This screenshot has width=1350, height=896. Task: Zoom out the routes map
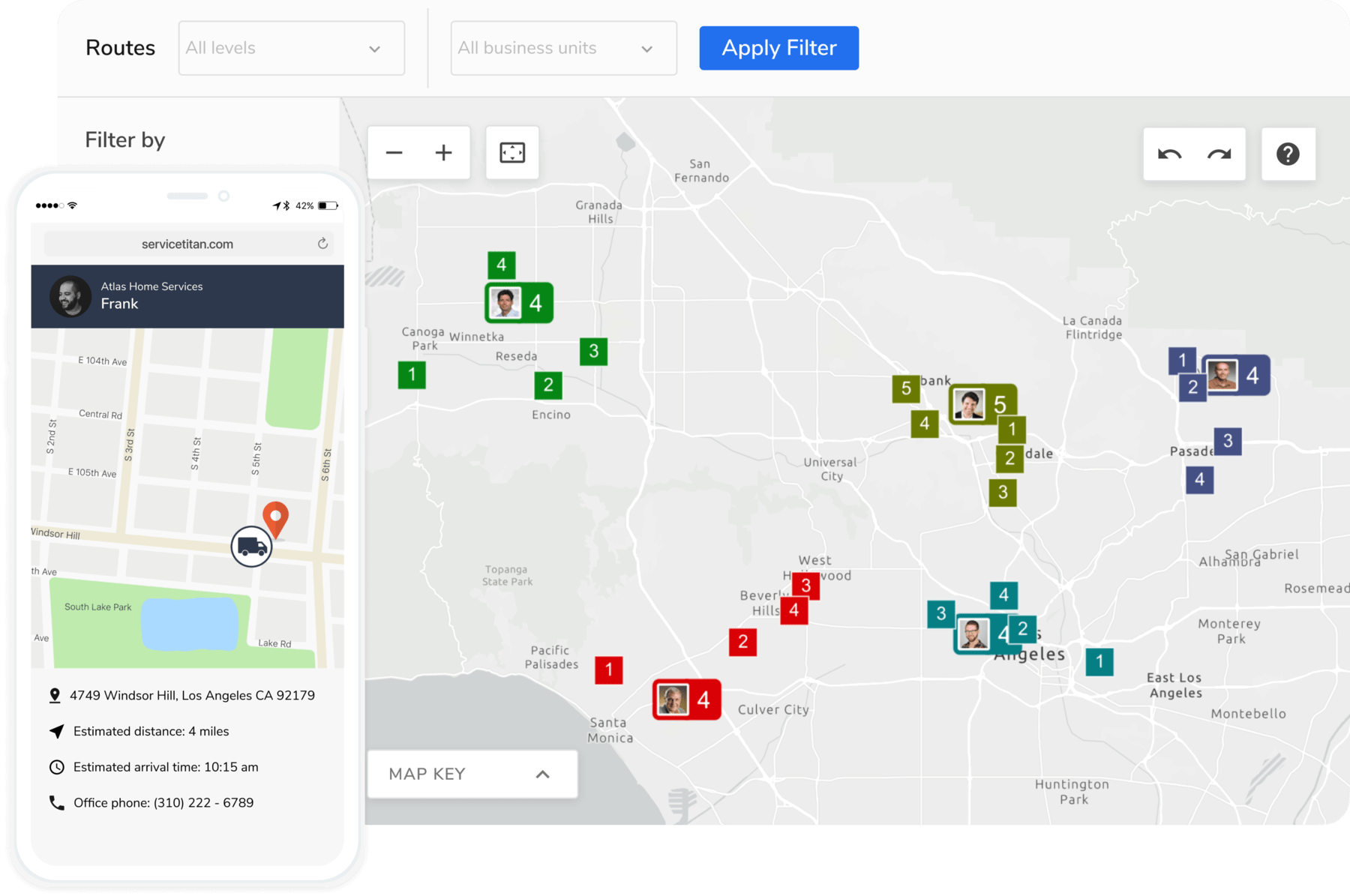(x=394, y=153)
